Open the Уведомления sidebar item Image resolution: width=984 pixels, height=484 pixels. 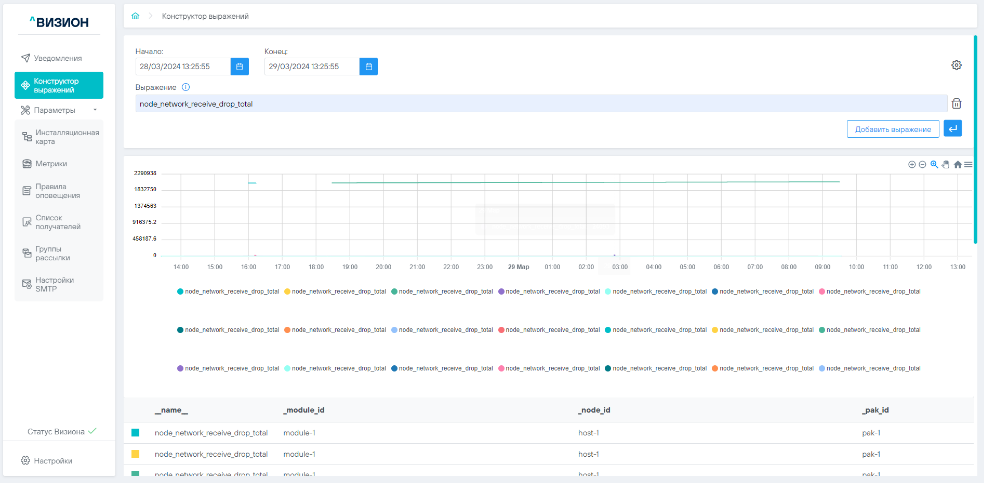click(59, 58)
